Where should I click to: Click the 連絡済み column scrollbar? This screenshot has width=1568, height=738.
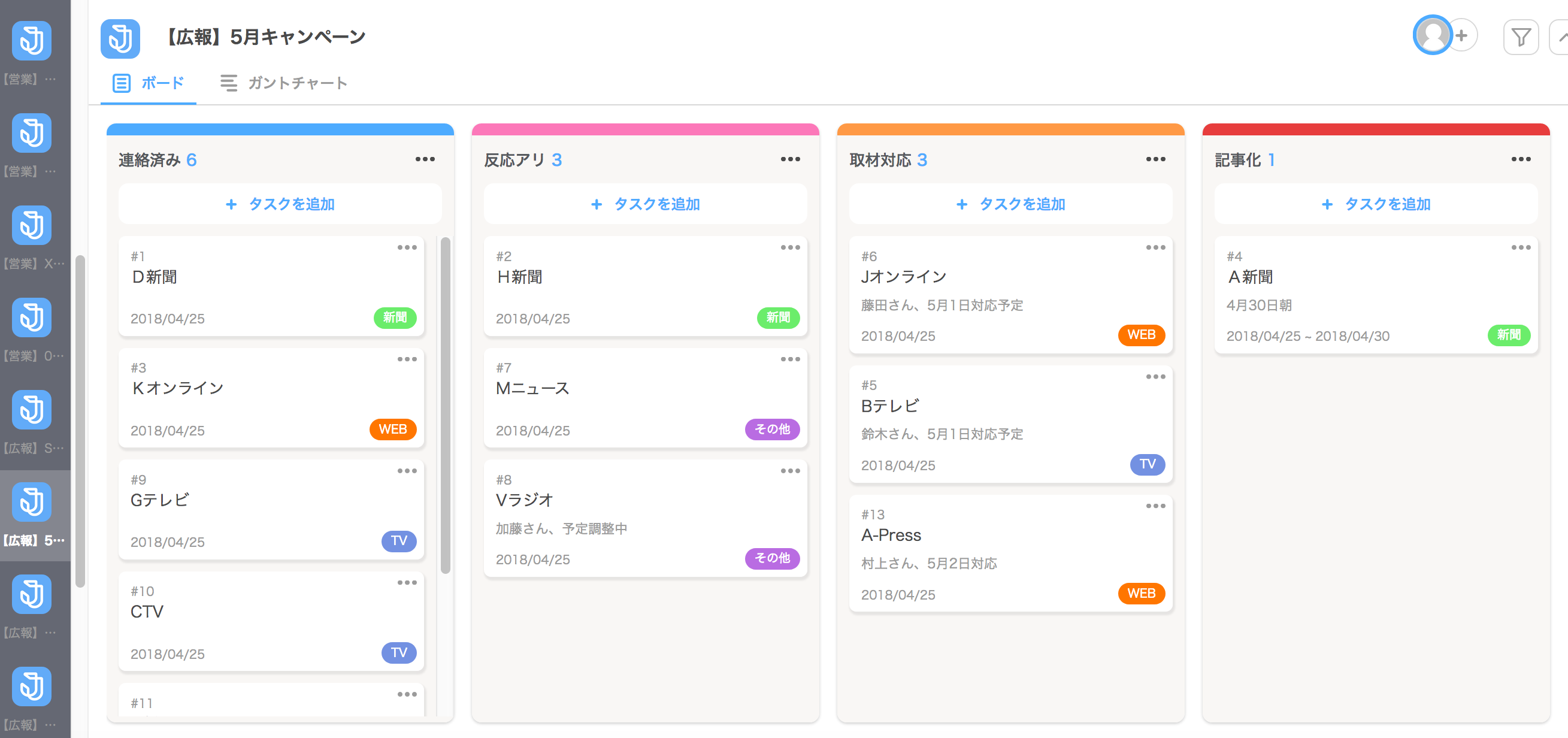(x=446, y=405)
